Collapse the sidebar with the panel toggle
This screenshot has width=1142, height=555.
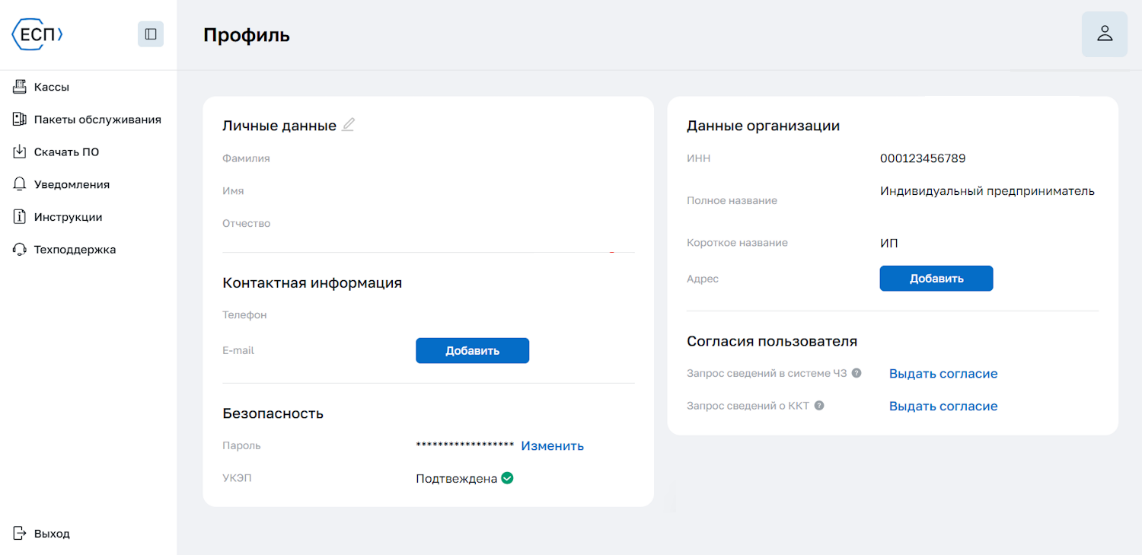click(x=151, y=34)
